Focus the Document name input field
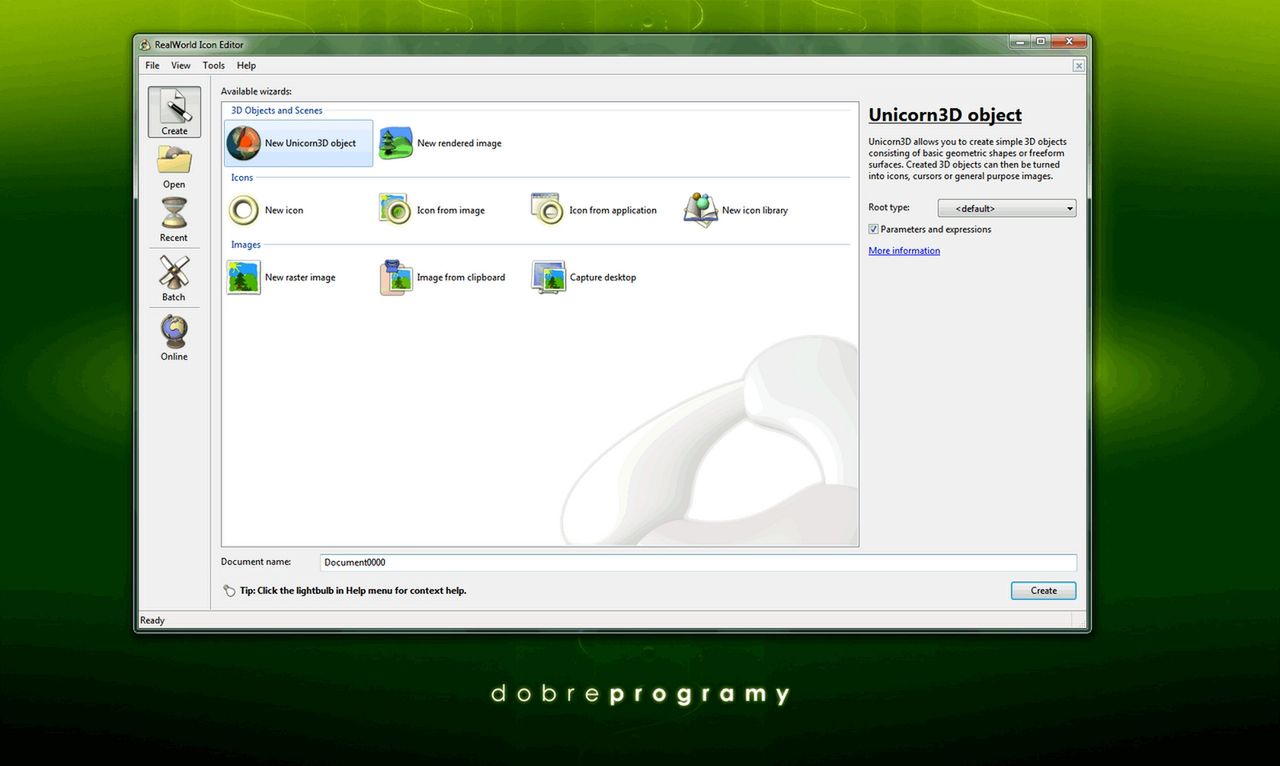1280x766 pixels. click(x=698, y=563)
